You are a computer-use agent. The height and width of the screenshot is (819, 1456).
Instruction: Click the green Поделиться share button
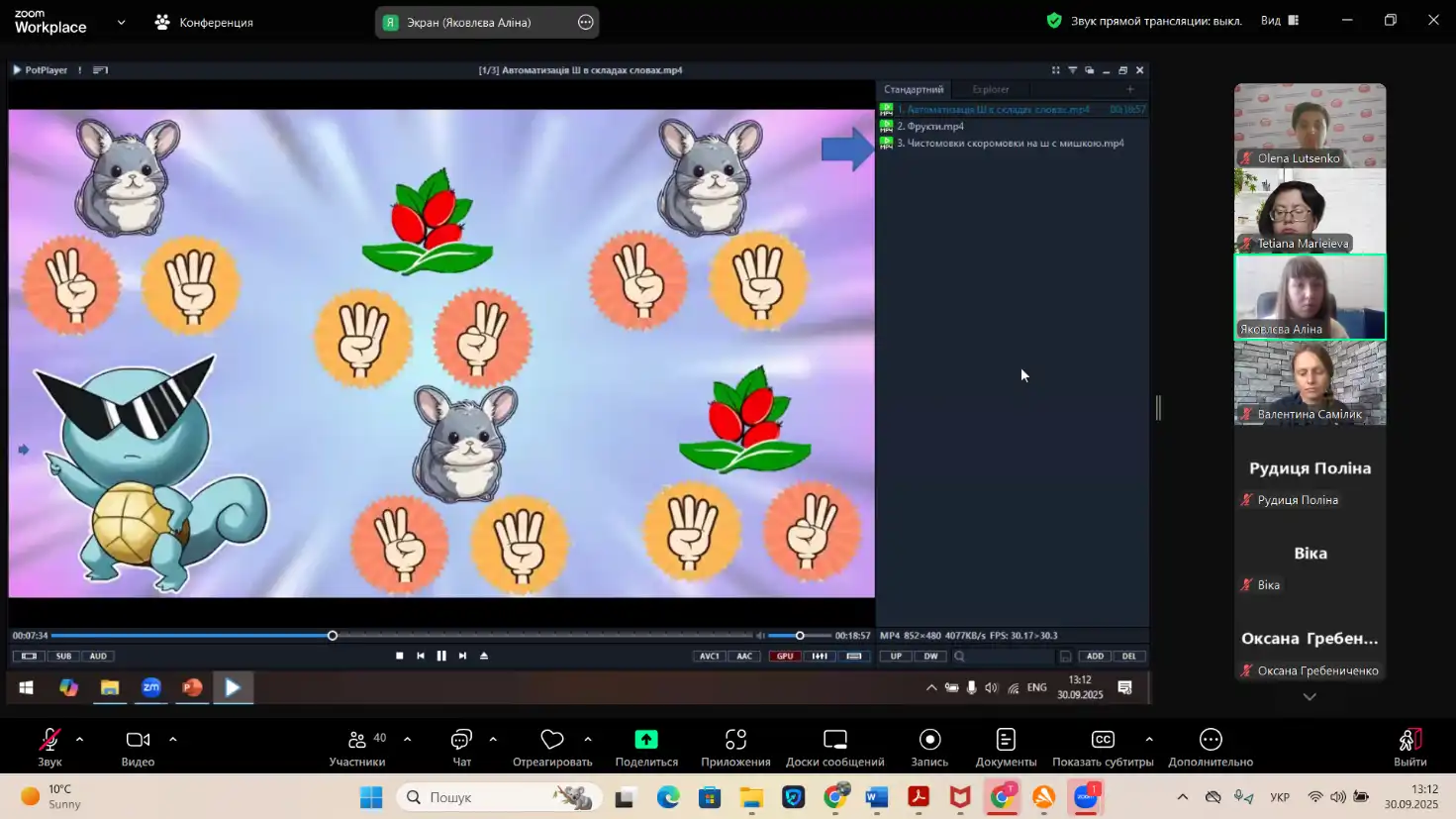pyautogui.click(x=646, y=747)
